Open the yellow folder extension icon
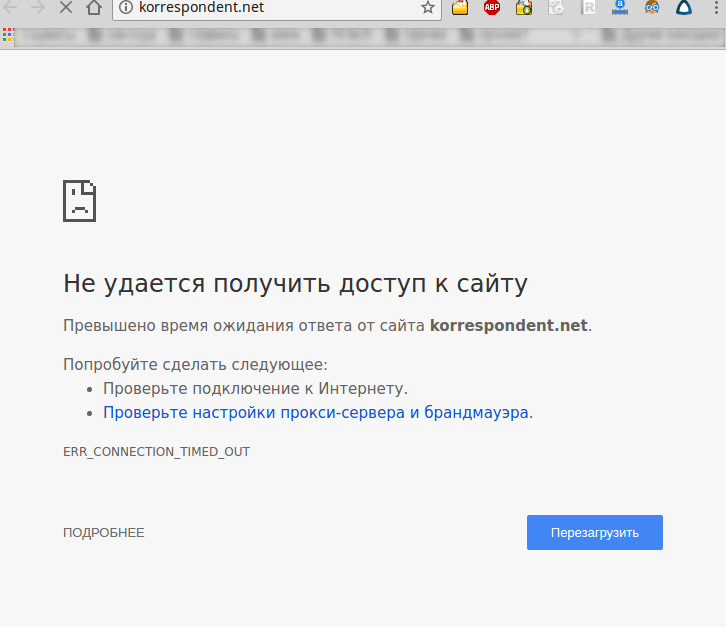Screen dimensions: 726x627 (460, 7)
